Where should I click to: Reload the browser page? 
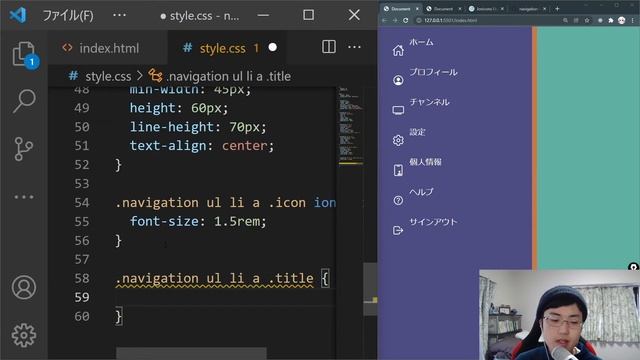tap(405, 20)
